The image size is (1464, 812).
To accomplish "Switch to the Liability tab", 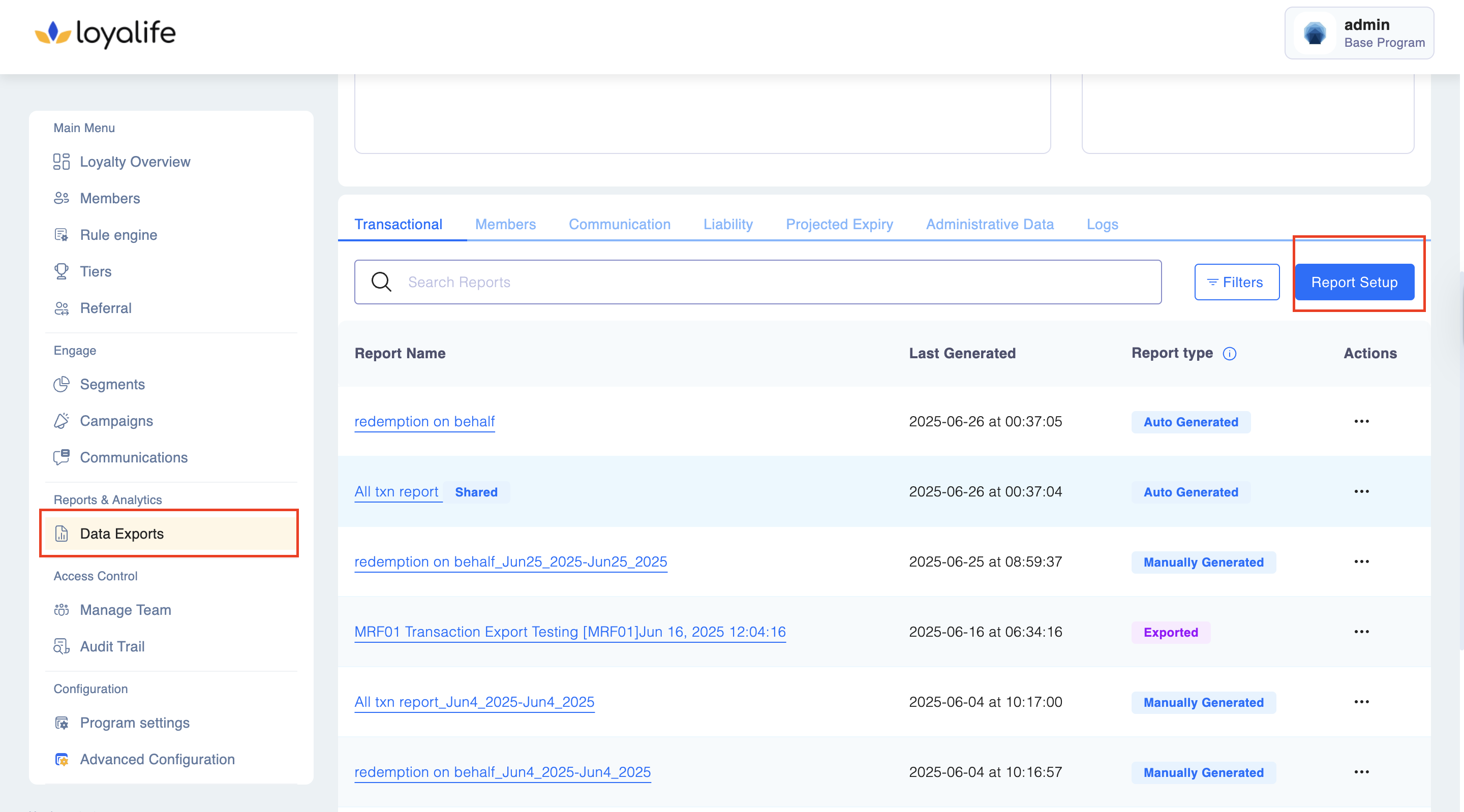I will tap(727, 225).
